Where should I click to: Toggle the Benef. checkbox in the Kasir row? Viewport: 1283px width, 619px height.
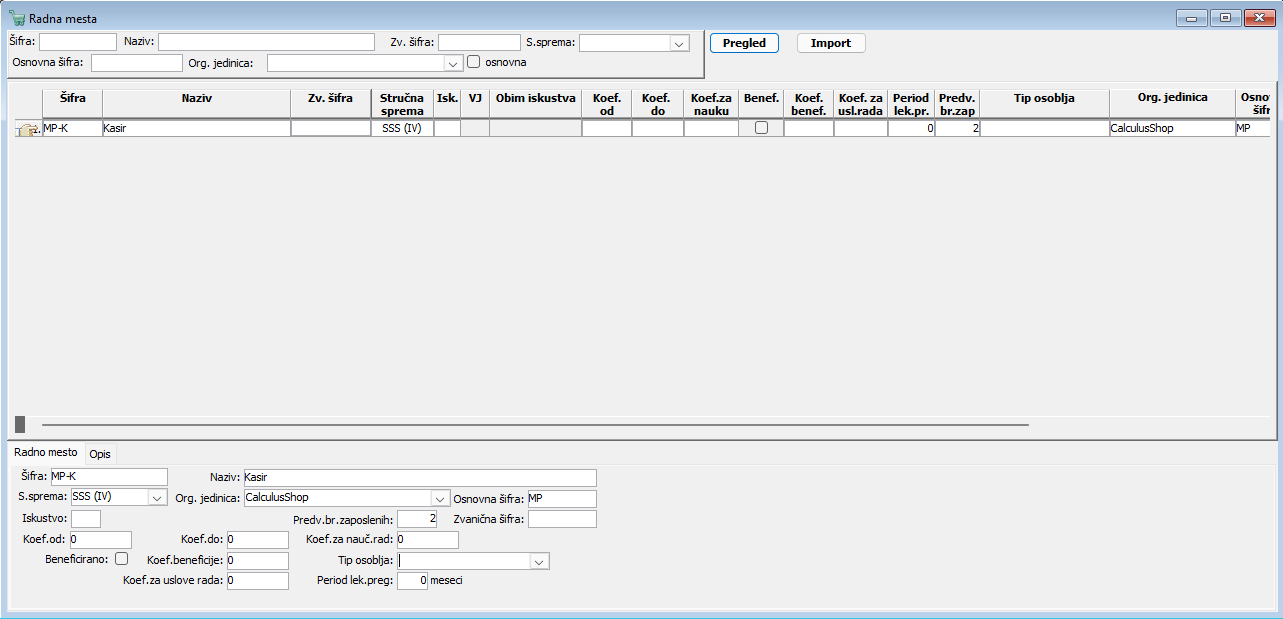[761, 128]
